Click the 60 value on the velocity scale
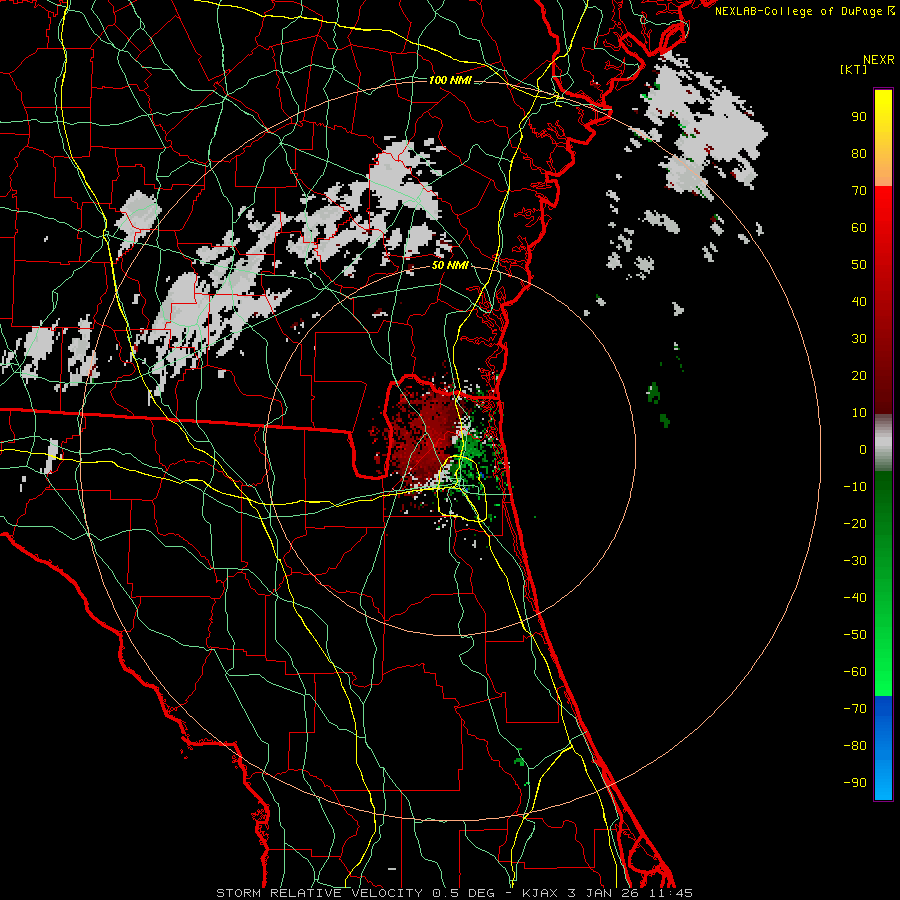Viewport: 900px width, 900px height. pos(859,228)
